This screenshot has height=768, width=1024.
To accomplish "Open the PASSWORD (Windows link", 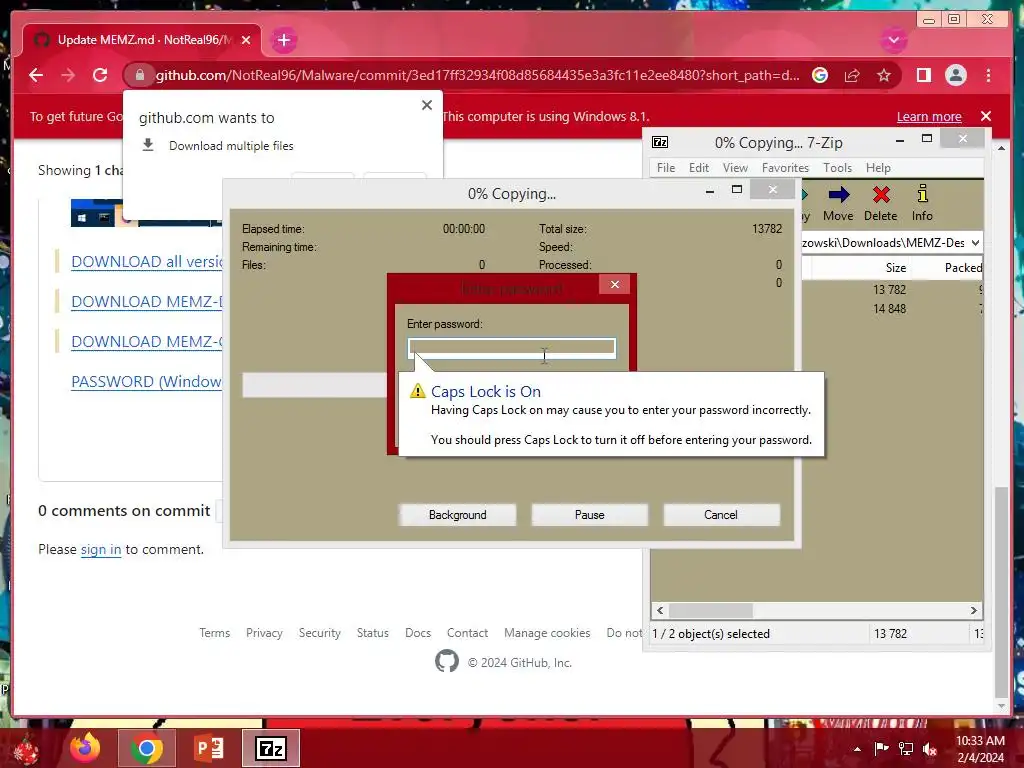I will pos(146,381).
